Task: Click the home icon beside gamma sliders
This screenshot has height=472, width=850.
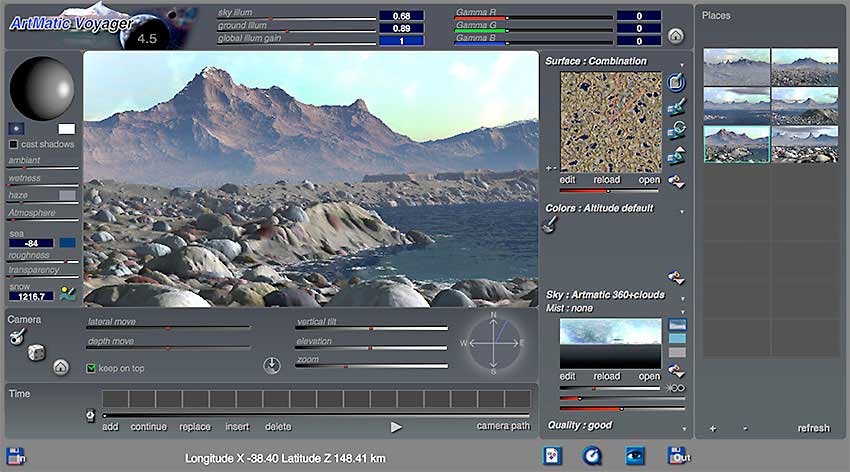Action: pos(676,36)
